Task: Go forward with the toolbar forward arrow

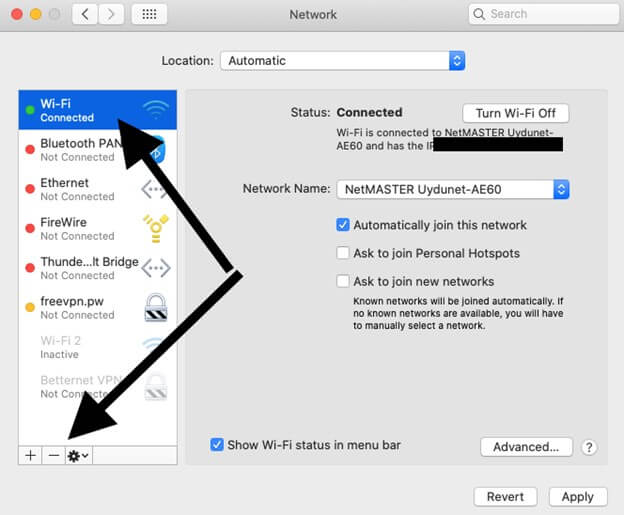Action: [111, 15]
